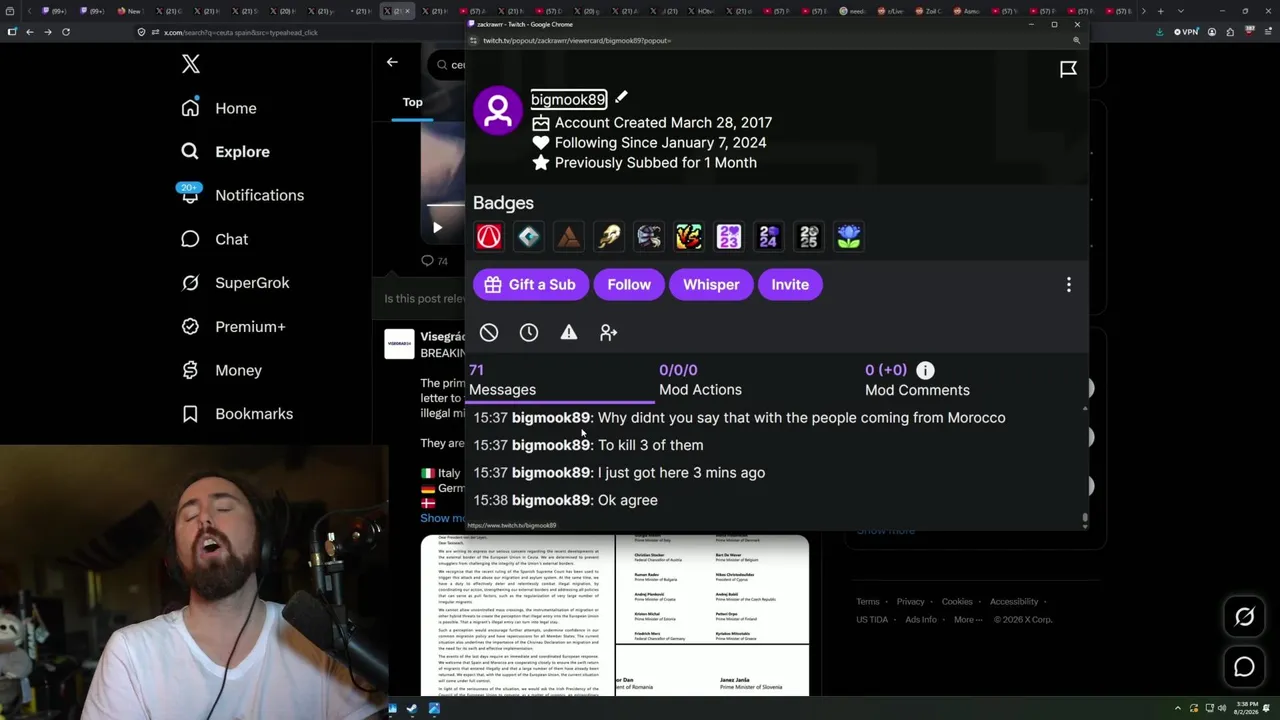Open Steam from the taskbar

click(x=411, y=709)
